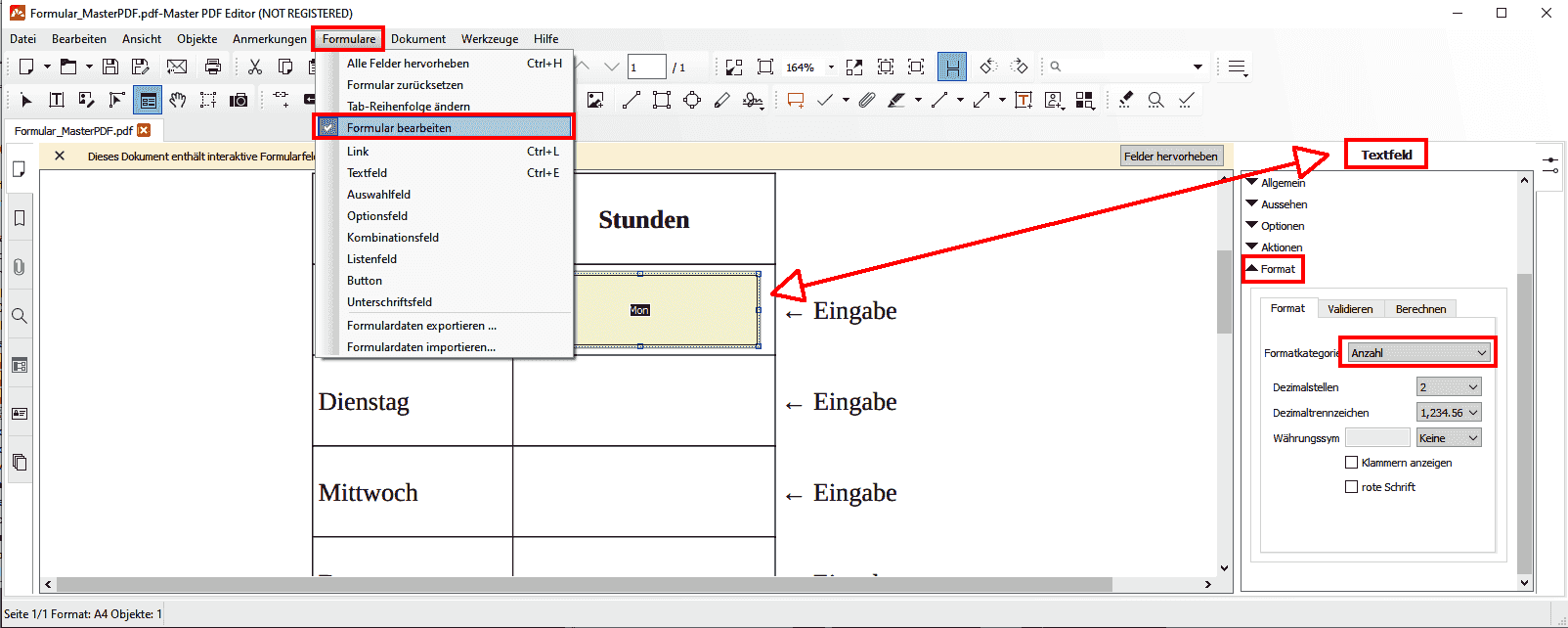Viewport: 1568px width, 628px height.
Task: Open the Dezimalstellen dropdown
Action: (x=1449, y=387)
